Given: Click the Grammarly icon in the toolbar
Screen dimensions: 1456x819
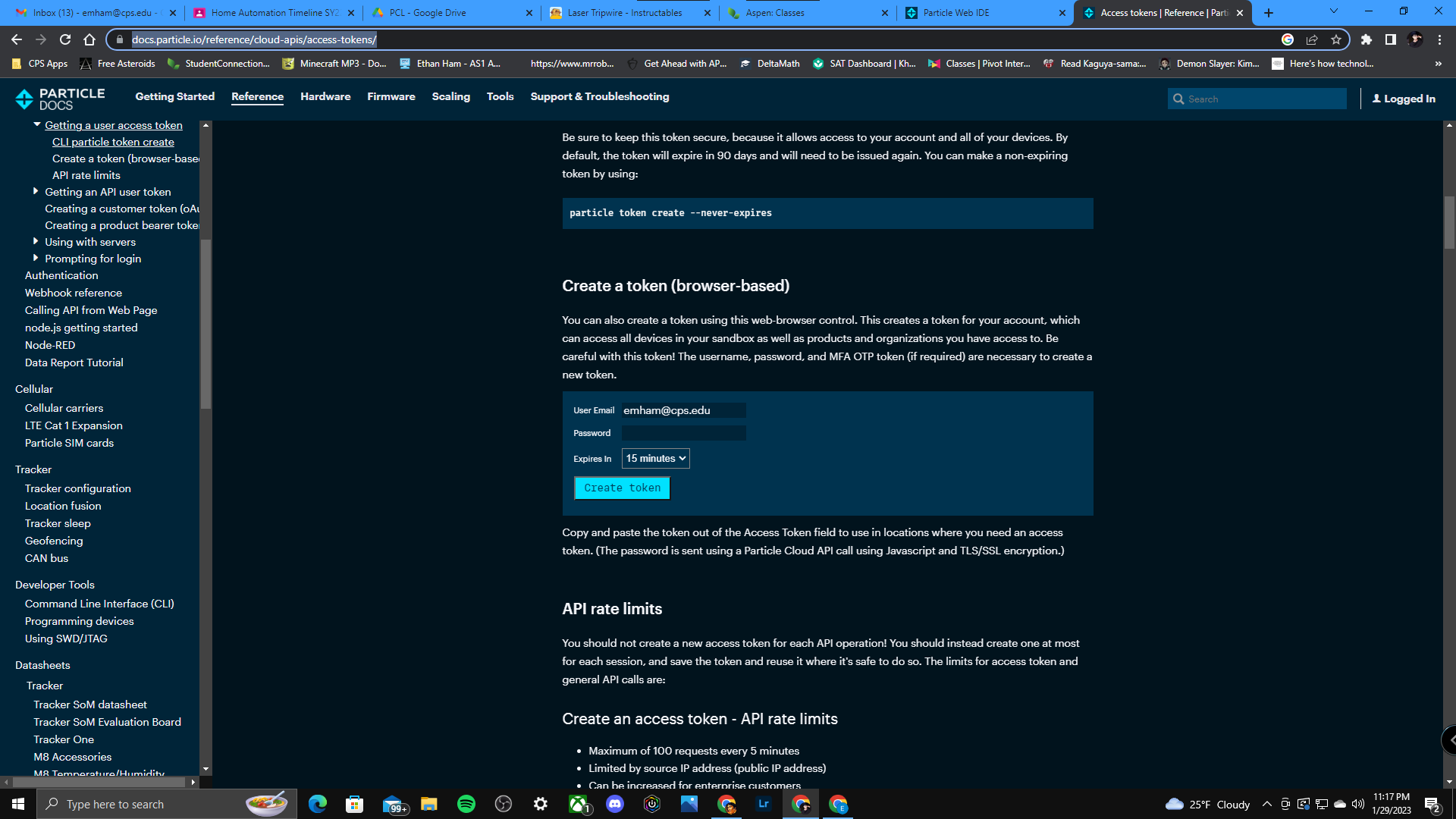Looking at the screenshot, I should 1285,39.
